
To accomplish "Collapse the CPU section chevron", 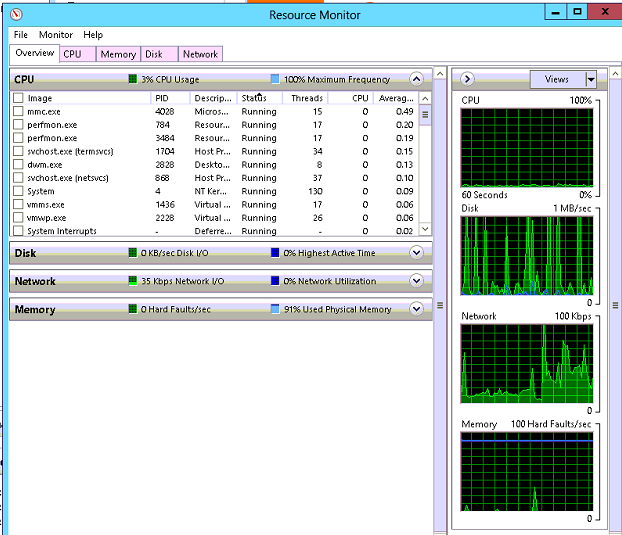I will [417, 79].
